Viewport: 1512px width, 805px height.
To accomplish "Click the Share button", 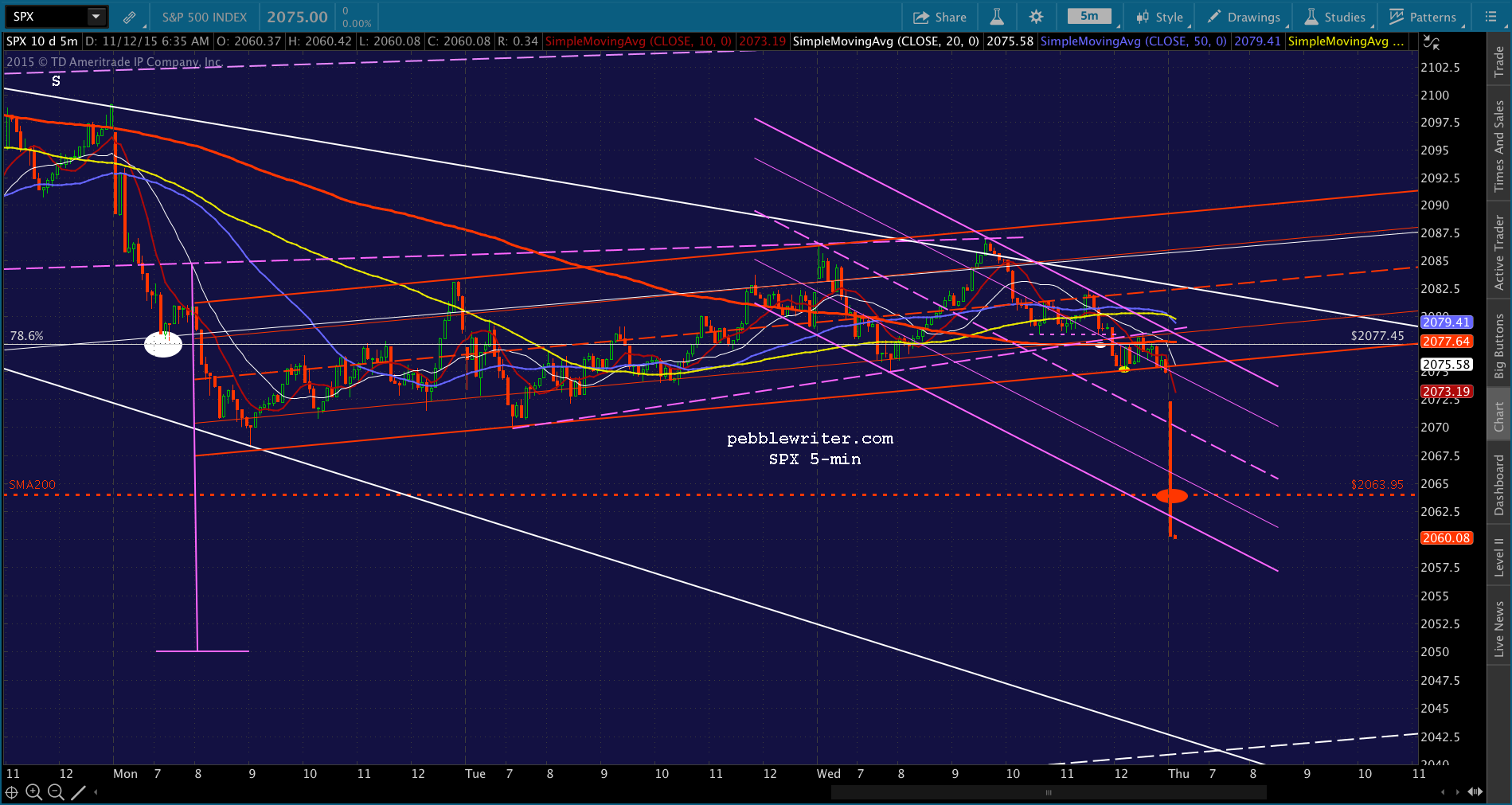I will (x=940, y=17).
